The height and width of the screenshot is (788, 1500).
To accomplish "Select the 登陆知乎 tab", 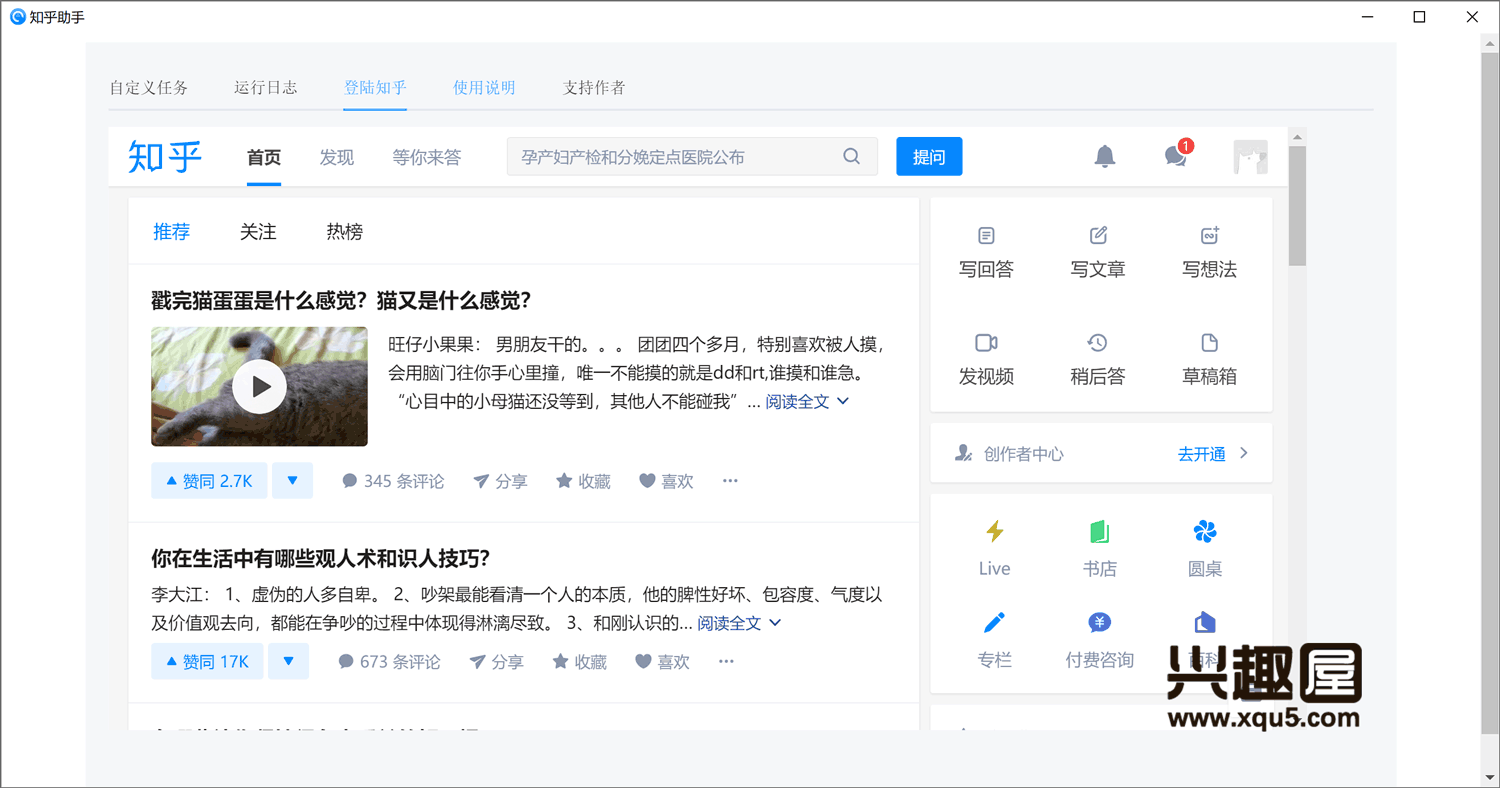I will pyautogui.click(x=375, y=87).
